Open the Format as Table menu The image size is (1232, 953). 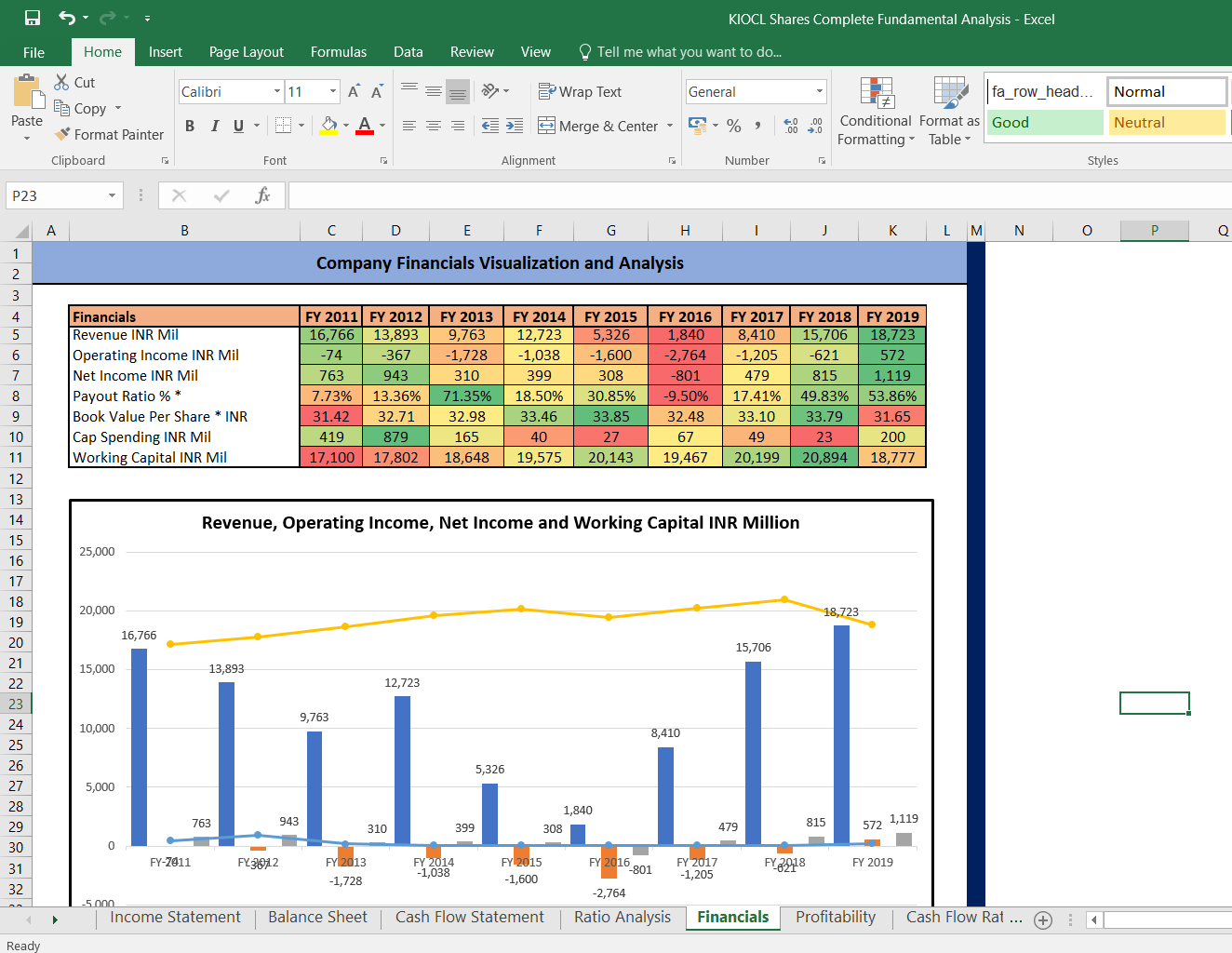949,111
